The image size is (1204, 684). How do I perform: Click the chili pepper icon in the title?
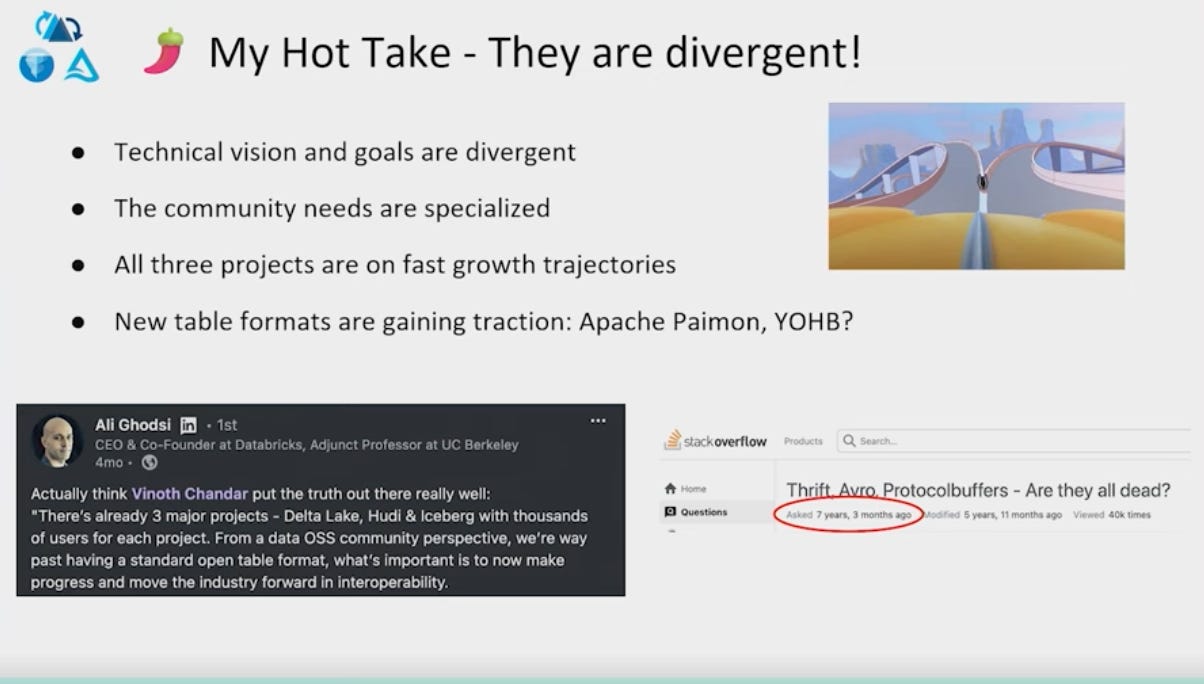[x=163, y=51]
